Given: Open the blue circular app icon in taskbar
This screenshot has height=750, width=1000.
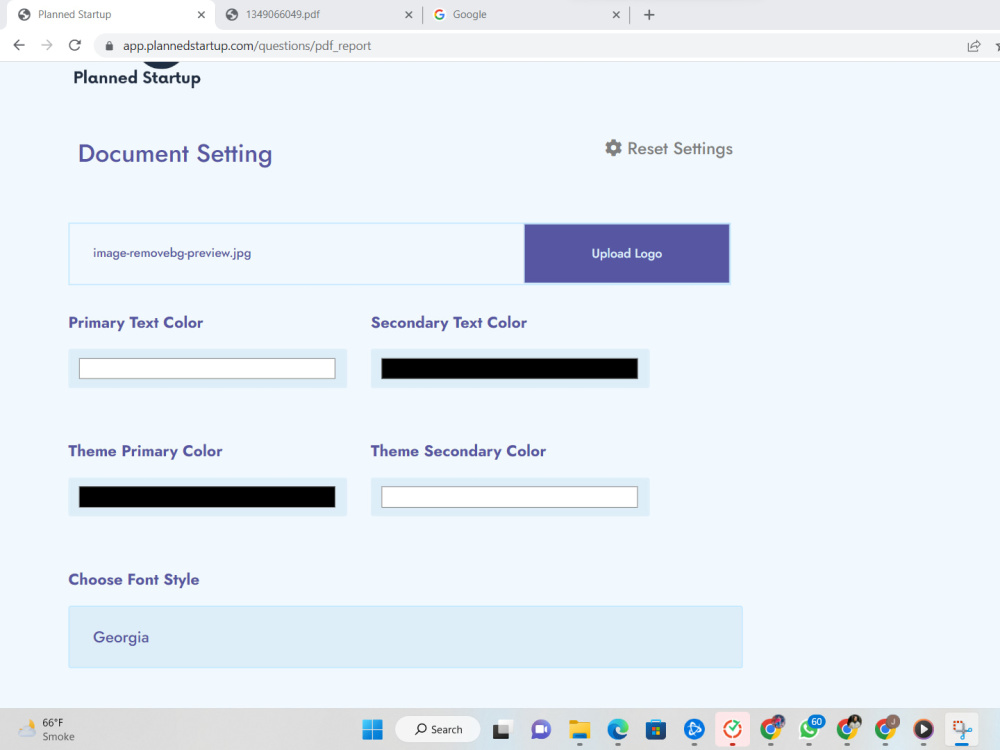Looking at the screenshot, I should (x=694, y=729).
